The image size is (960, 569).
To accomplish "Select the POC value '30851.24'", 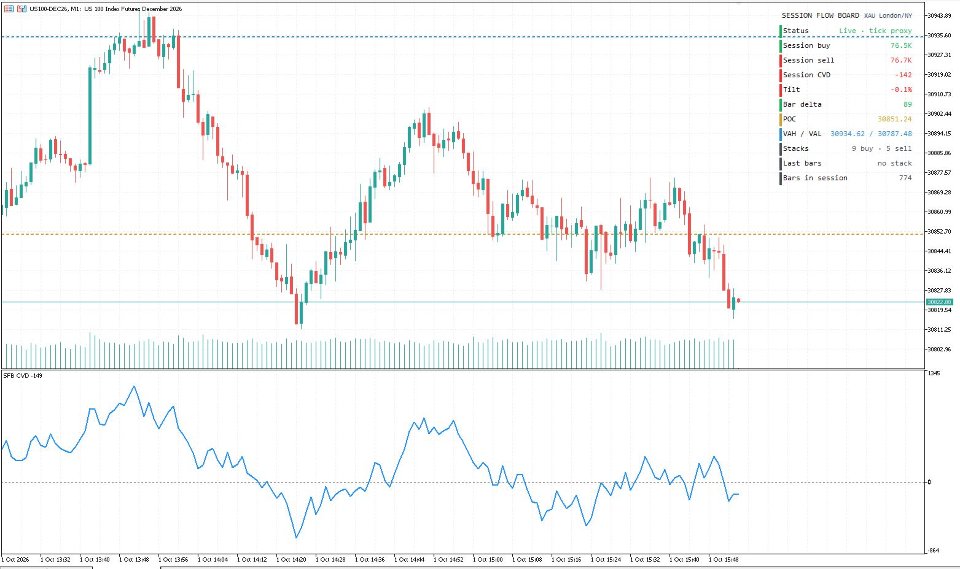I will (x=894, y=119).
